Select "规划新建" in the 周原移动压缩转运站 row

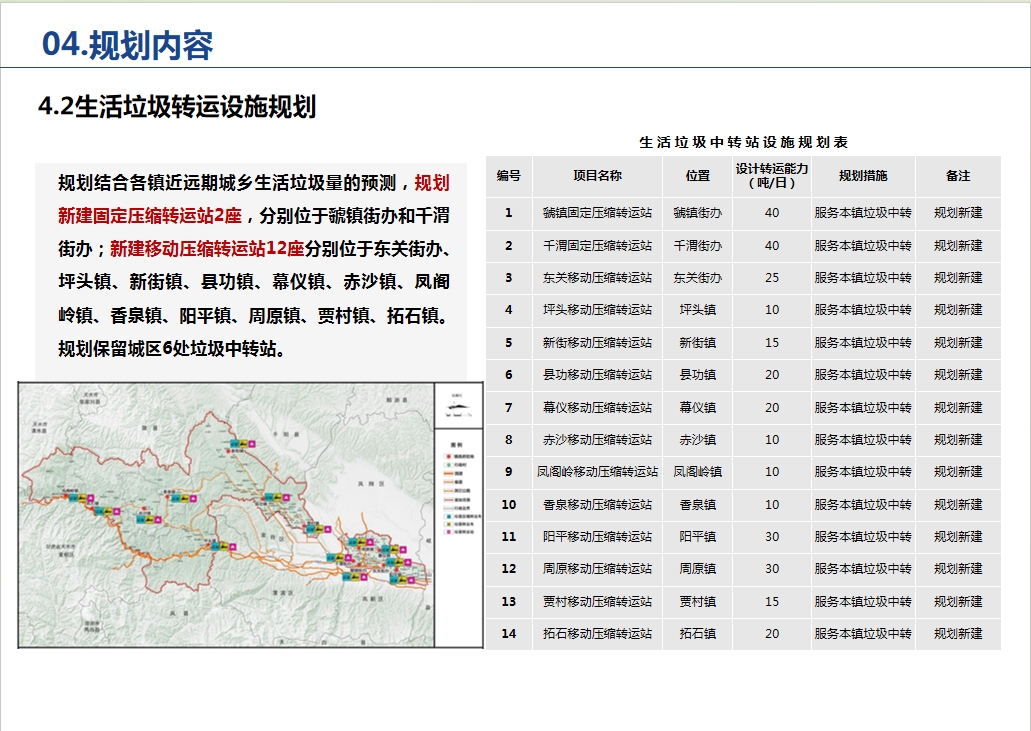coord(958,569)
